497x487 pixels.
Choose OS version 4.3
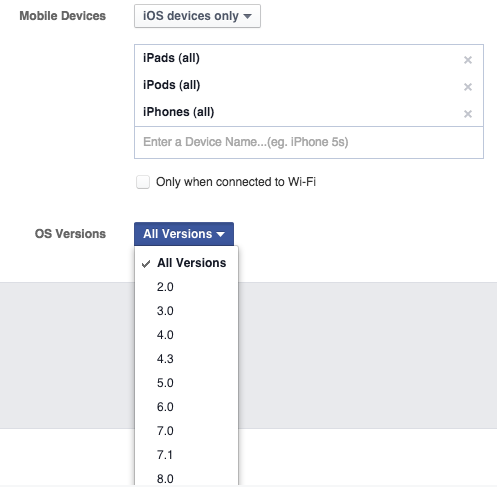(187, 359)
